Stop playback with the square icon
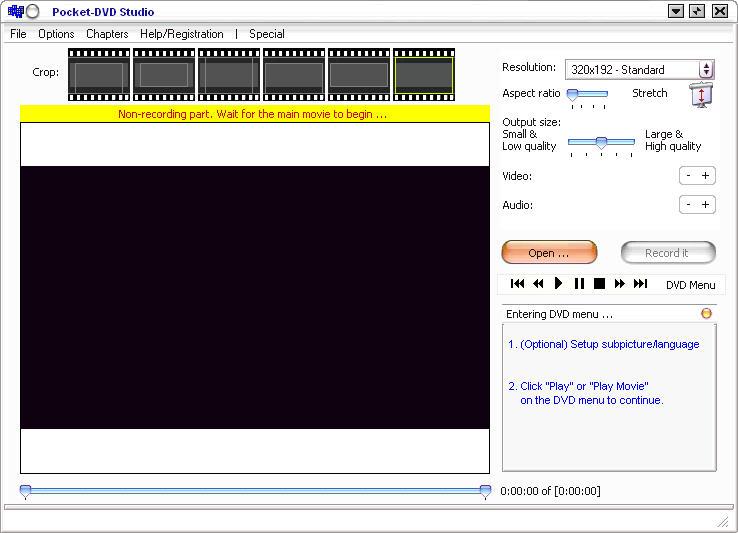The width and height of the screenshot is (738, 533). coord(599,284)
